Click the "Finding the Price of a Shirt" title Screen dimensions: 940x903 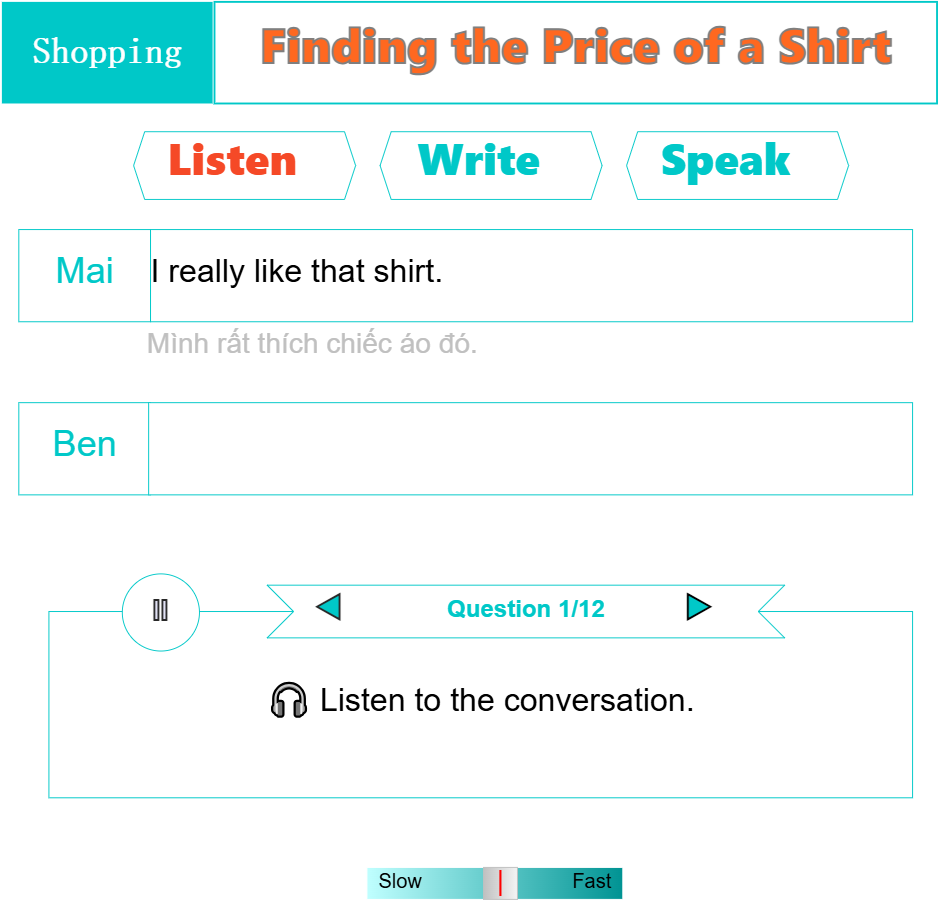tap(576, 49)
